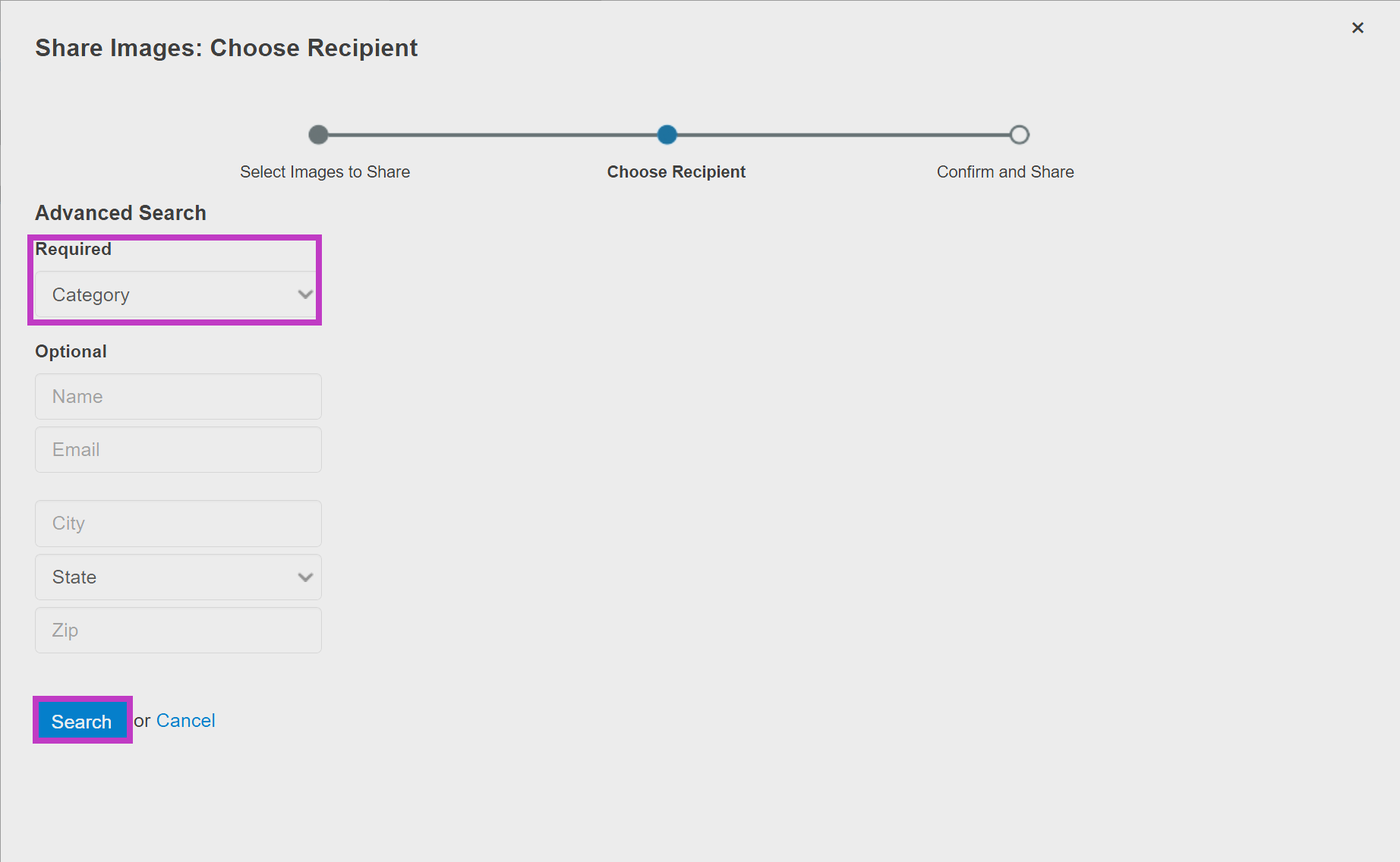Jump to Confirm and Share step label

(x=1005, y=172)
